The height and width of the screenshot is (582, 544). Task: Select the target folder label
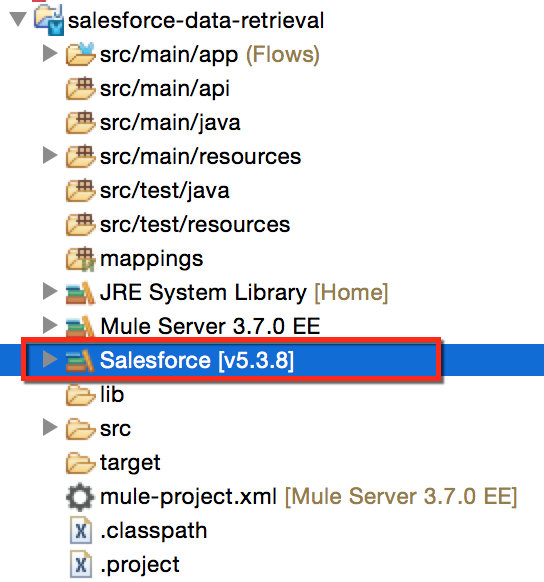130,464
